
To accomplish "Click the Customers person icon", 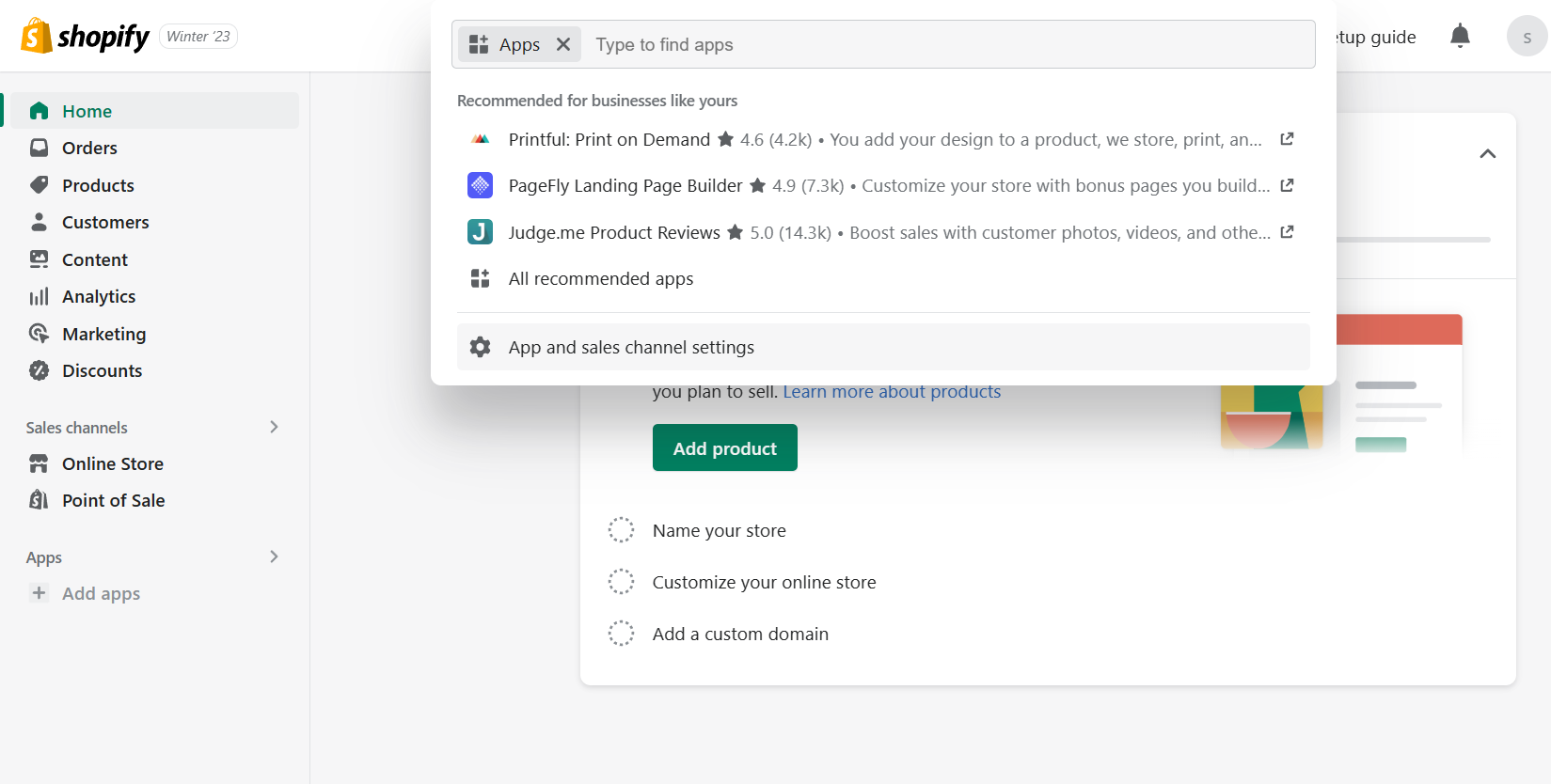I will click(x=39, y=222).
